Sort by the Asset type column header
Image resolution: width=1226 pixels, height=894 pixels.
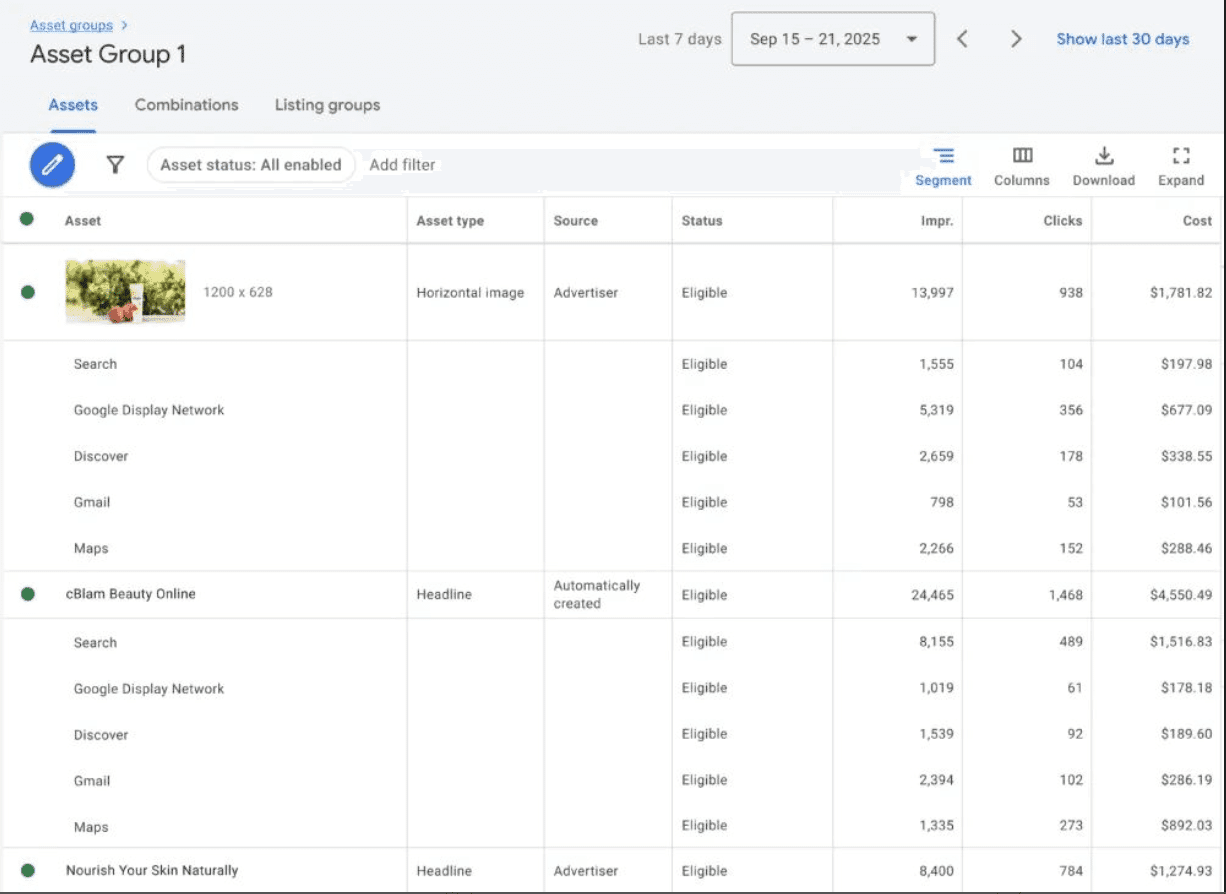tap(450, 221)
